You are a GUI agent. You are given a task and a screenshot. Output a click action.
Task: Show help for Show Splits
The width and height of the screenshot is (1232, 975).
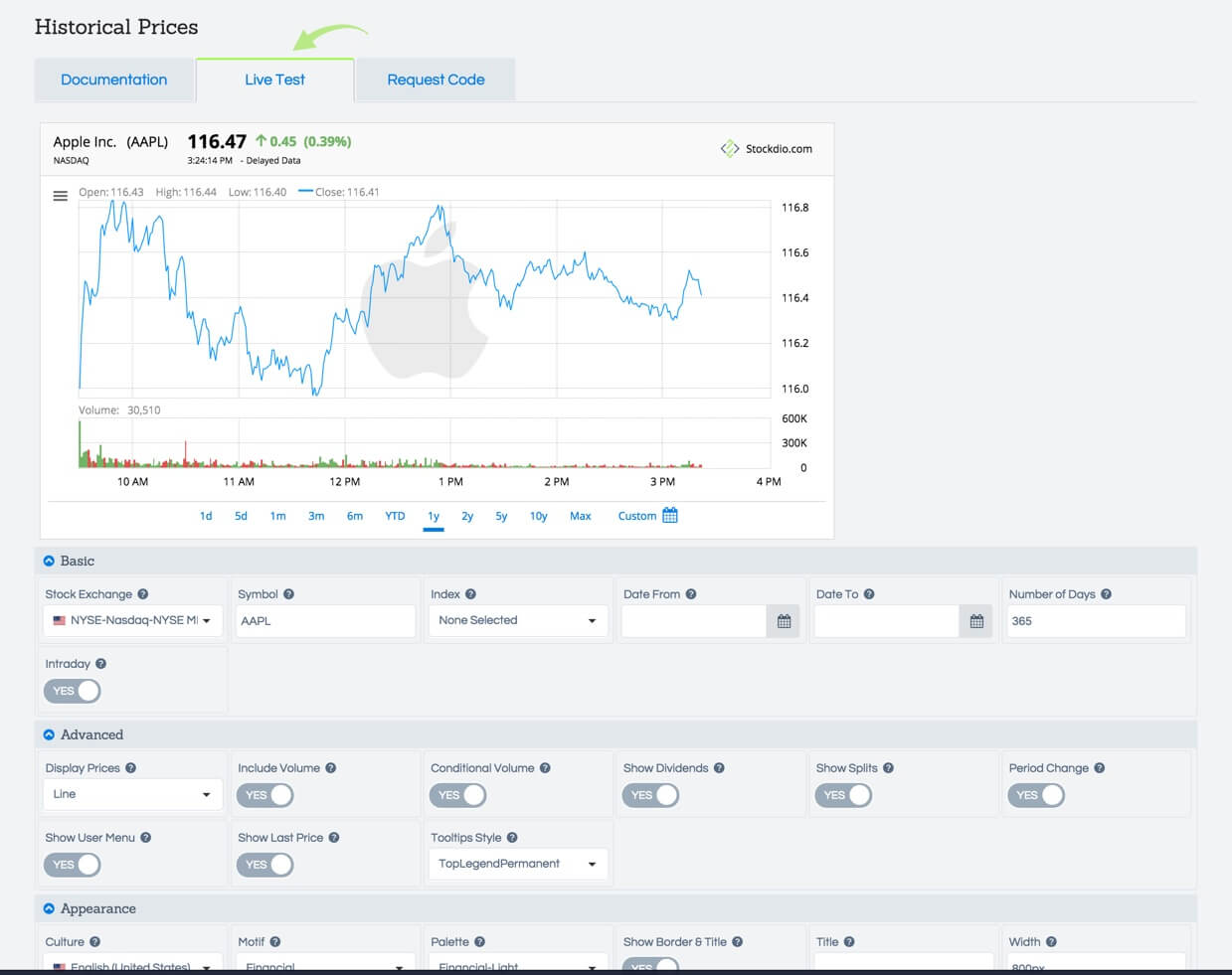coord(888,768)
